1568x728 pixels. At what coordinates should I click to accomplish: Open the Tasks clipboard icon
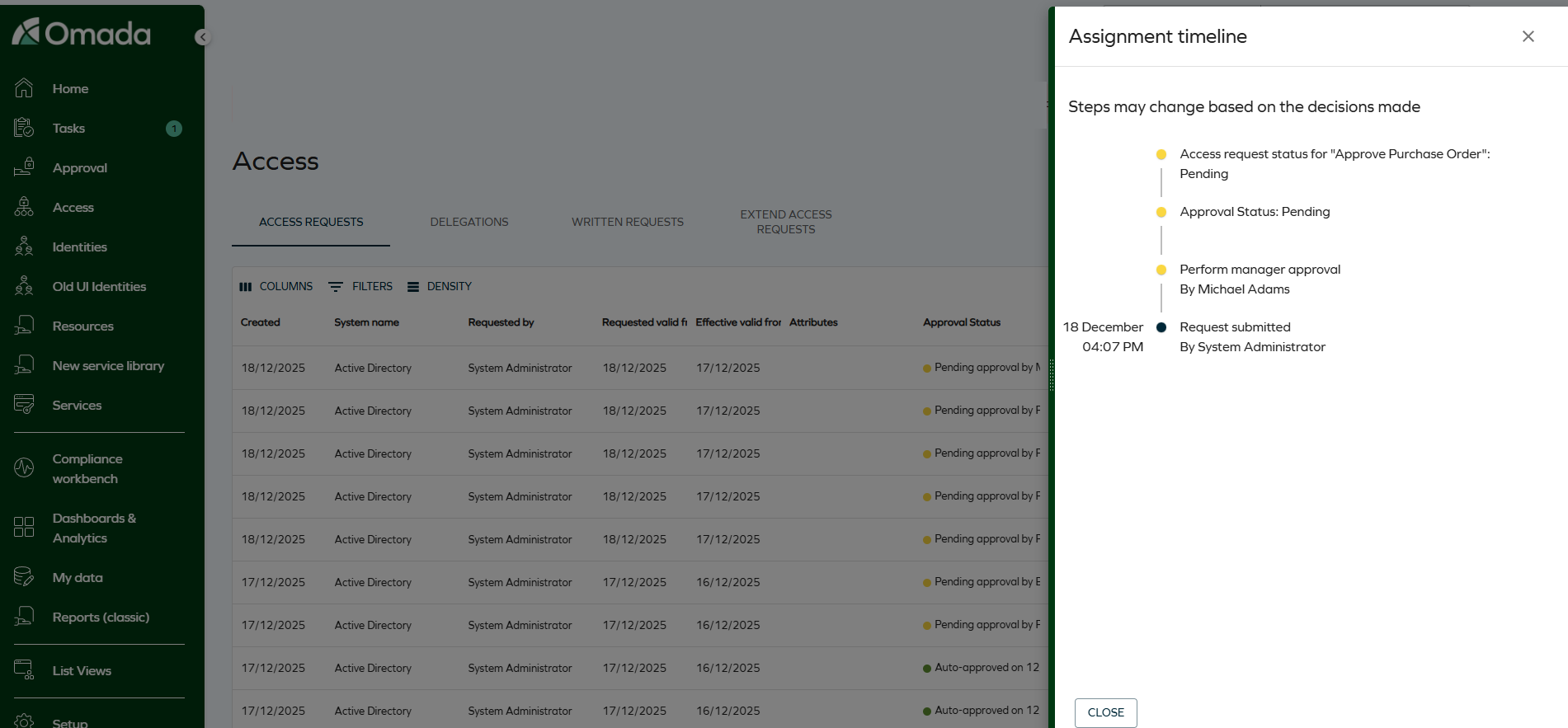24,128
